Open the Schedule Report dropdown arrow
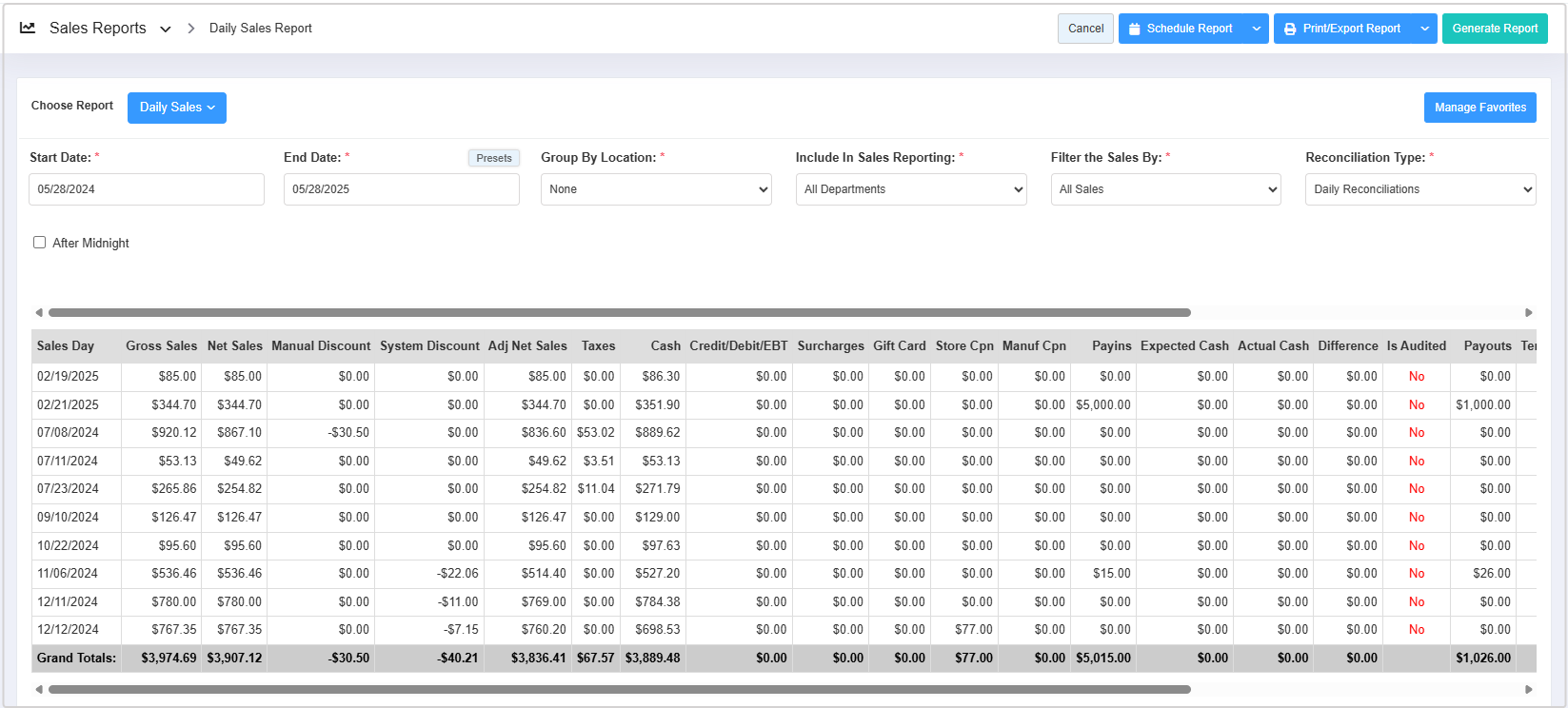 click(1257, 29)
